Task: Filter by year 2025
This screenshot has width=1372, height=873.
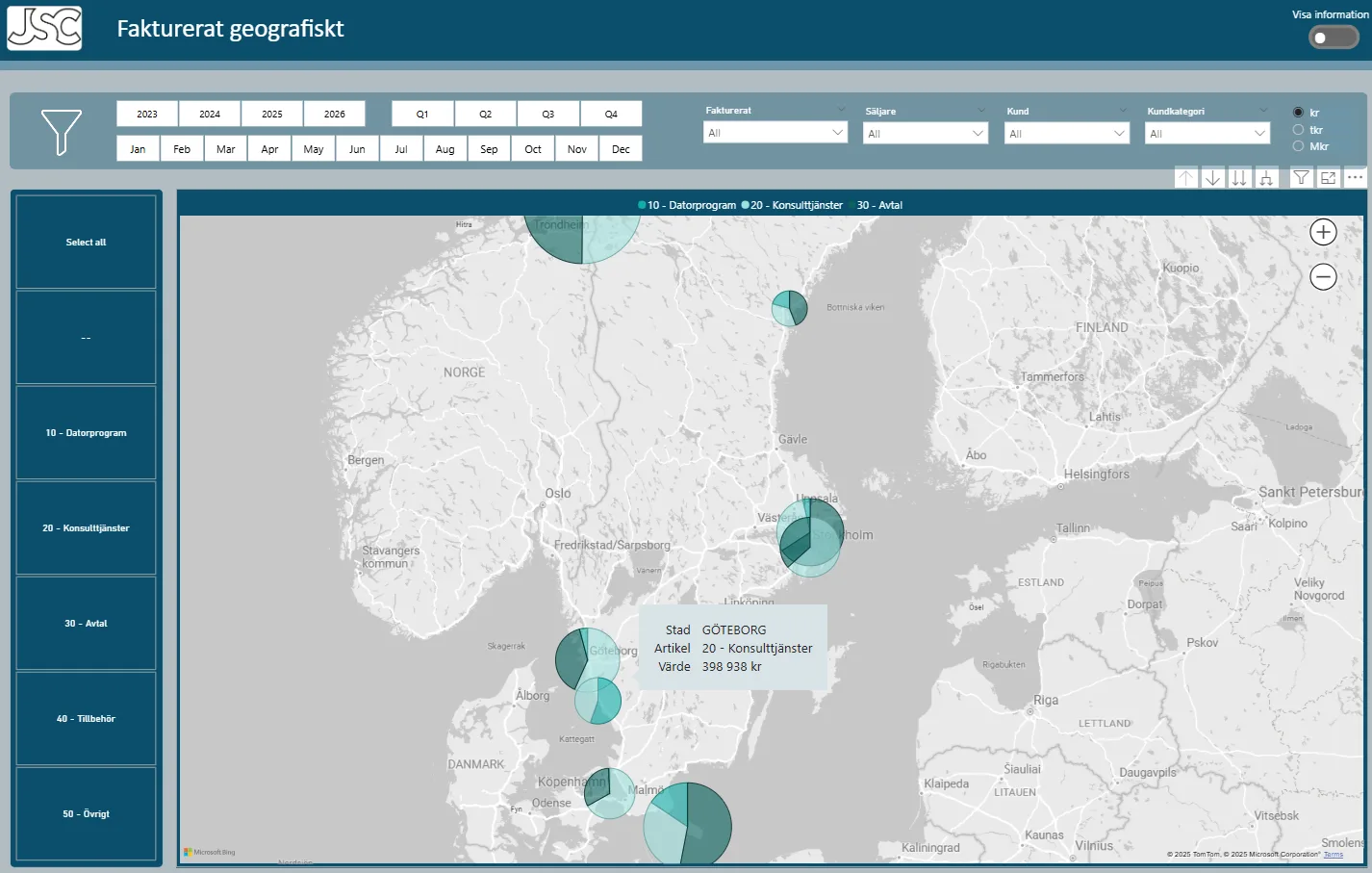Action: 272,114
